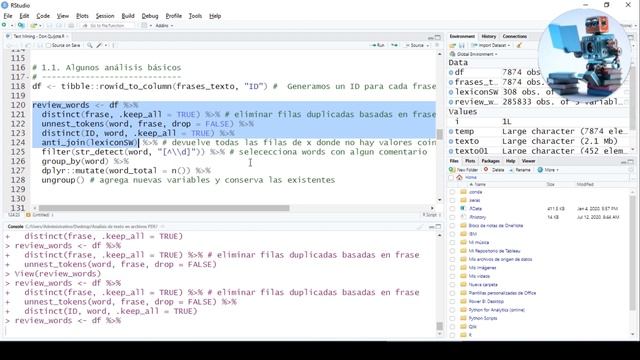Screen dimensions: 640x360
Task: Click the Home link in Files path
Action: click(x=471, y=178)
